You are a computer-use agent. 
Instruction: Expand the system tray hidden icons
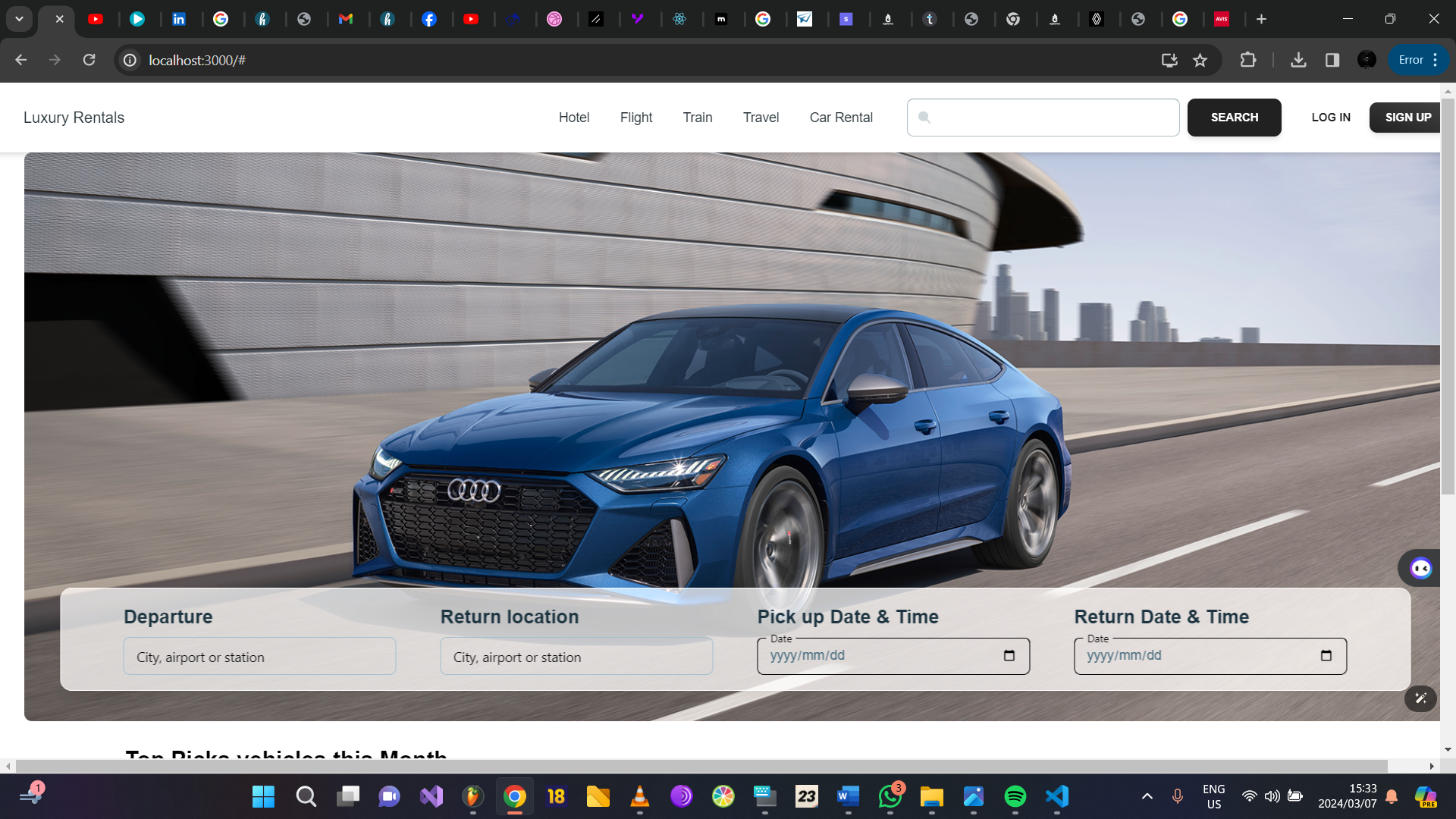coord(1147,796)
